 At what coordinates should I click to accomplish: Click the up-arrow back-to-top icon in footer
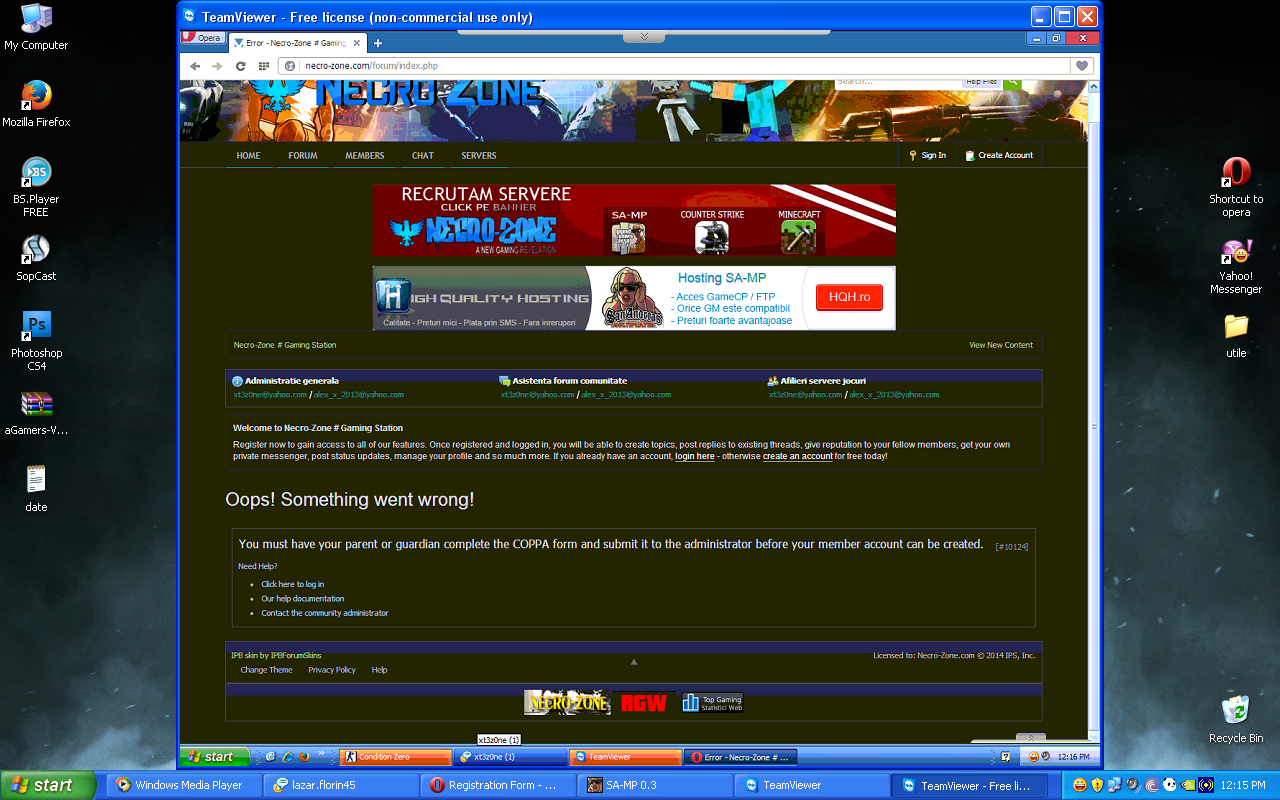pyautogui.click(x=633, y=662)
